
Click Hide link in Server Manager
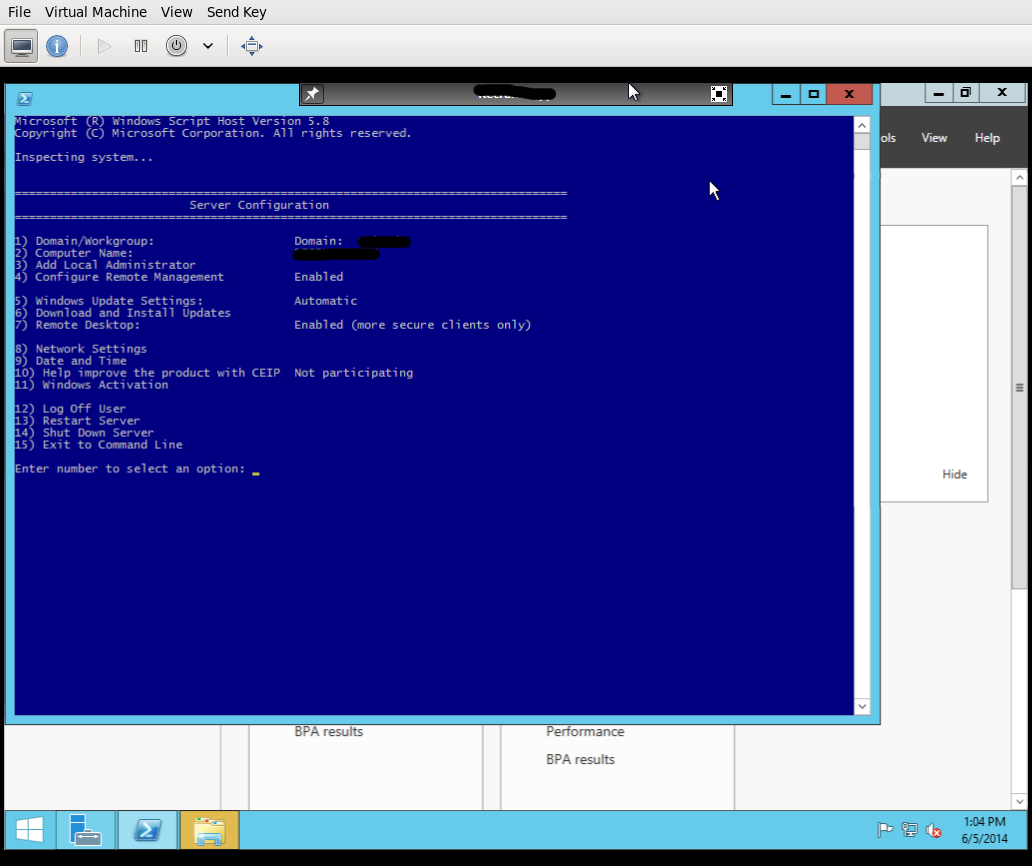click(954, 474)
